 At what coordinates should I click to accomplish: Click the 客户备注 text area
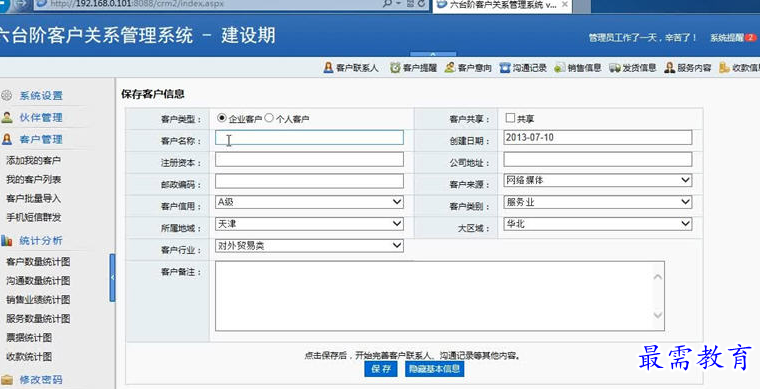(x=440, y=296)
